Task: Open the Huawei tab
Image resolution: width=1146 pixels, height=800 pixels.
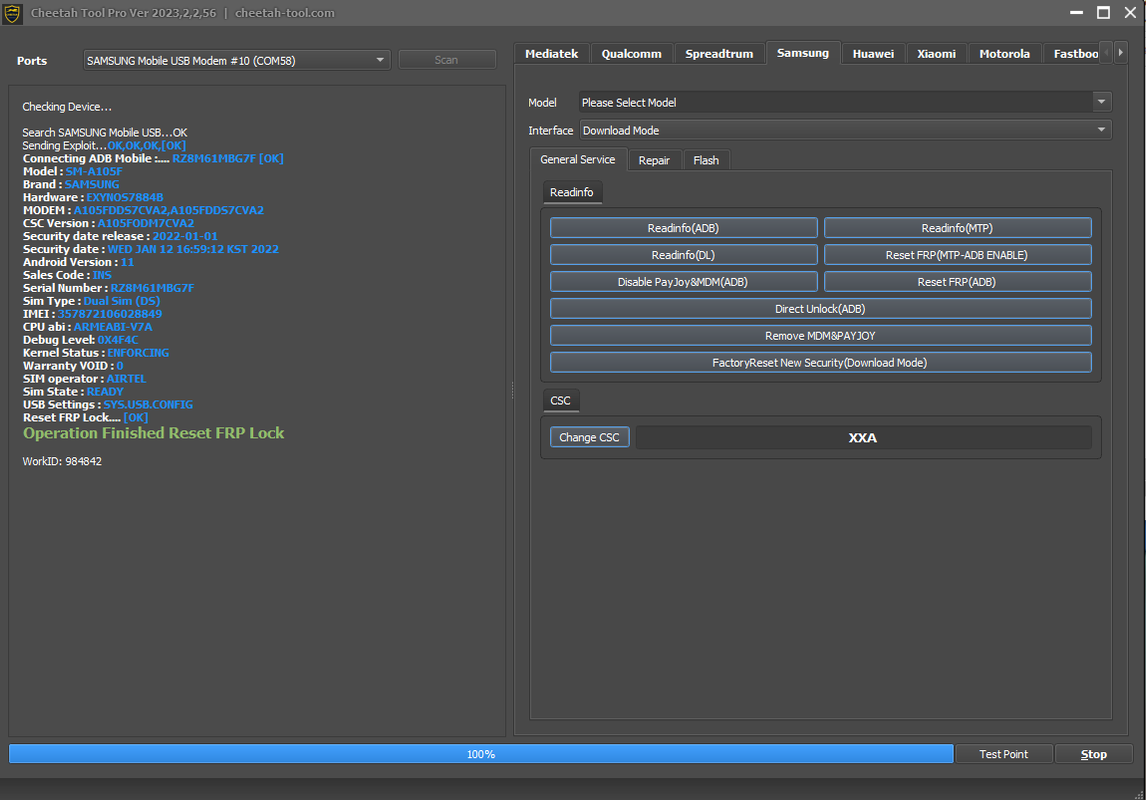Action: pos(873,54)
